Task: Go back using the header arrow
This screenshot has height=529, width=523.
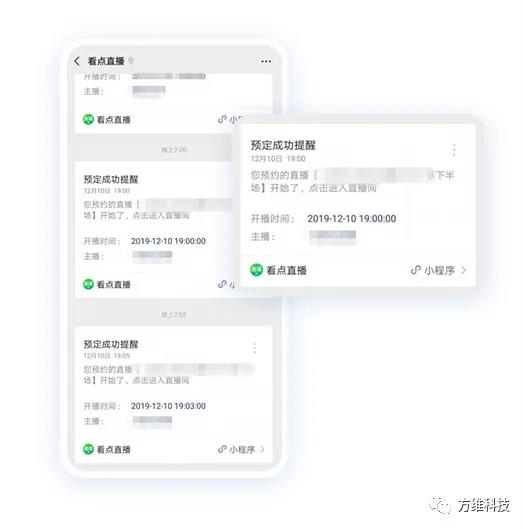Action: point(77,61)
